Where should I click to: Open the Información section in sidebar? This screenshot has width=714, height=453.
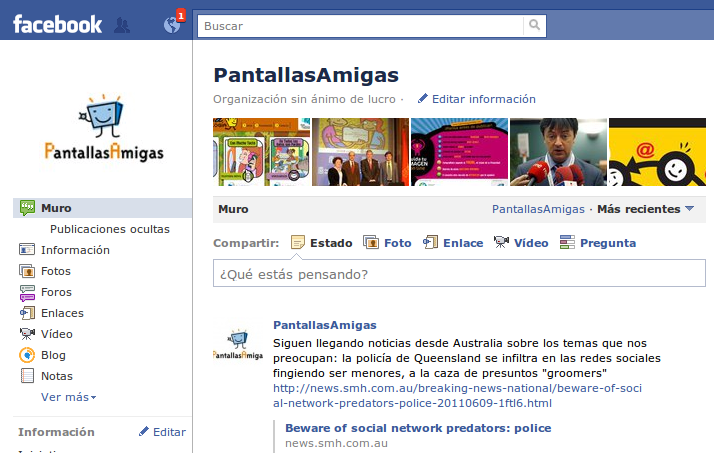click(x=75, y=250)
